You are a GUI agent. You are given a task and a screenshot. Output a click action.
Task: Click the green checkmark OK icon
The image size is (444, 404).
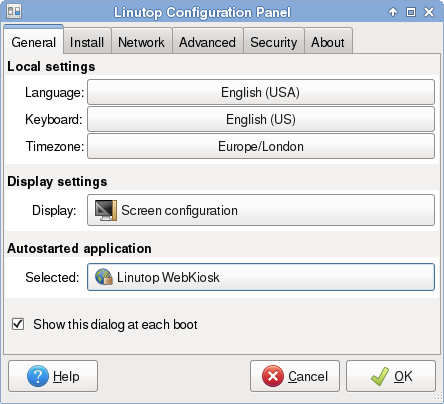point(380,376)
